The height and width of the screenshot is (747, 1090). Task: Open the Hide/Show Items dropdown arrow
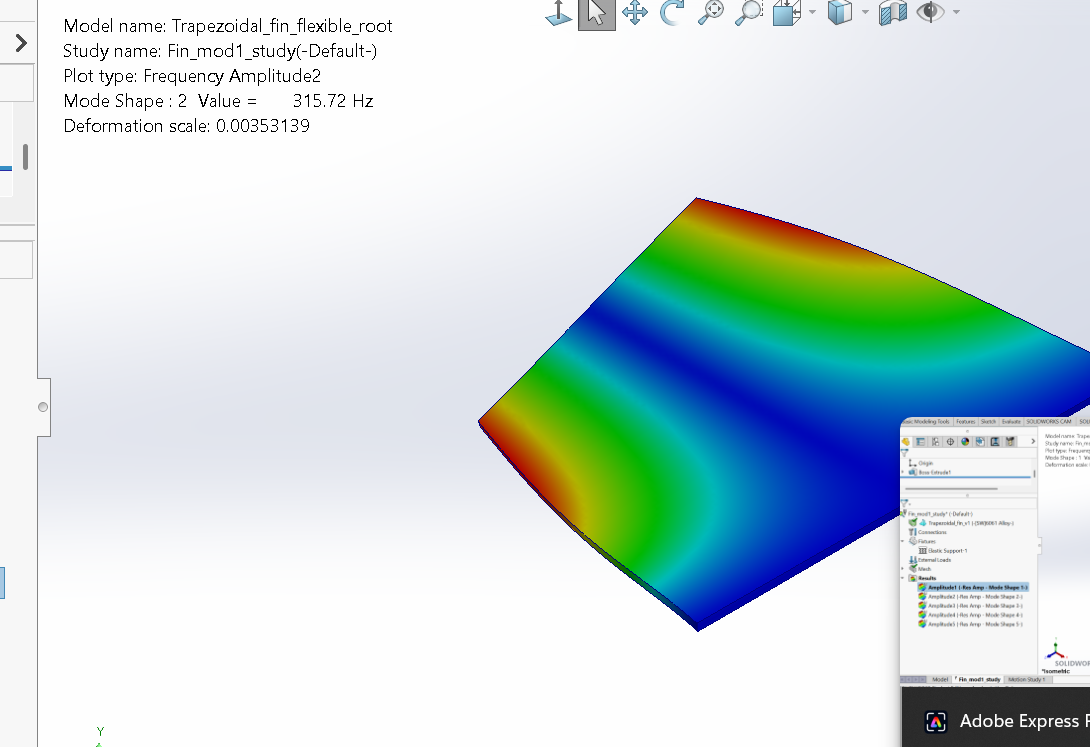coord(956,12)
